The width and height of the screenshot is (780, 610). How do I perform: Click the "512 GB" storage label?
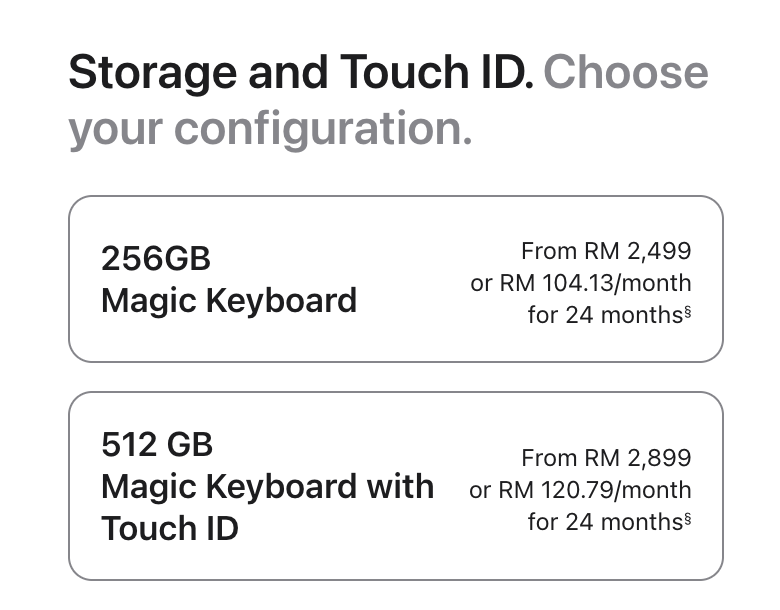point(157,444)
